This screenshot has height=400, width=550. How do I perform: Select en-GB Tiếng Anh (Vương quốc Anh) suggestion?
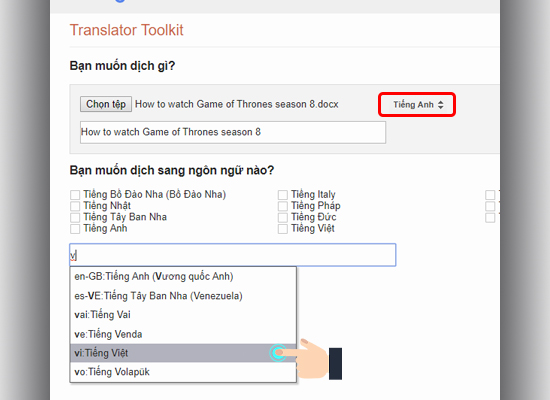click(183, 276)
